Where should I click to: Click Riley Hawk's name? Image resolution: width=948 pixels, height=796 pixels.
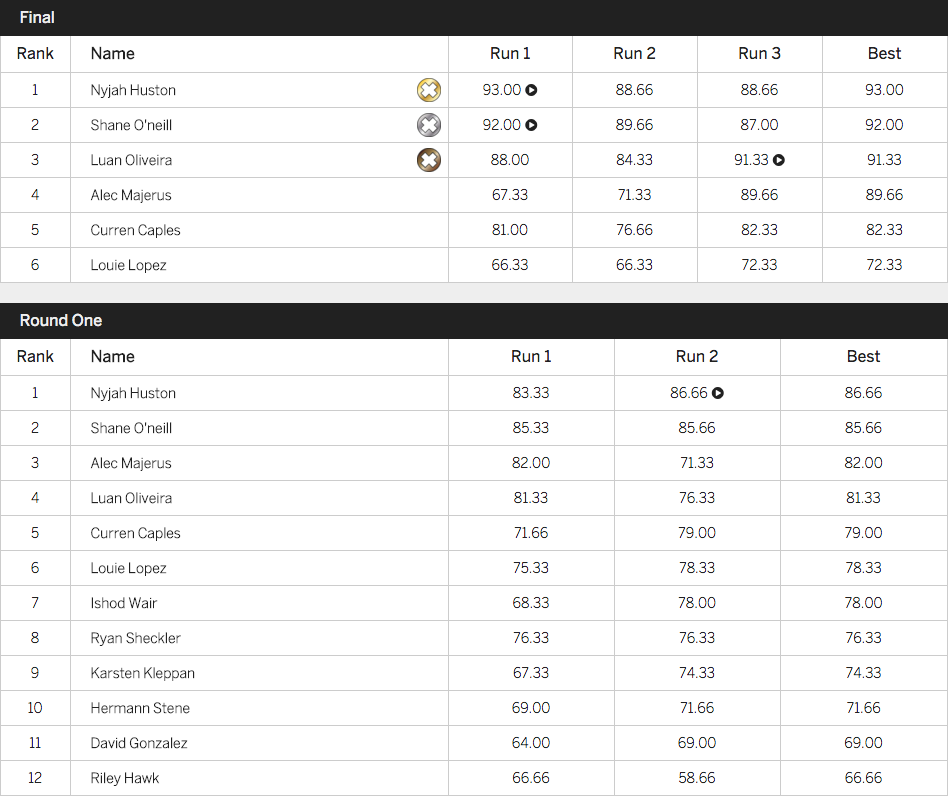[x=125, y=778]
